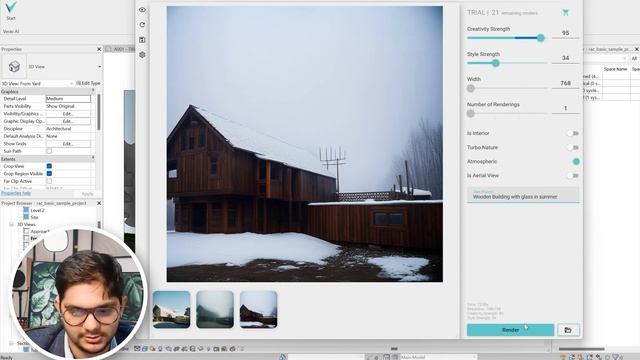Click the Width value field 768
This screenshot has width=640, height=360.
click(x=565, y=83)
